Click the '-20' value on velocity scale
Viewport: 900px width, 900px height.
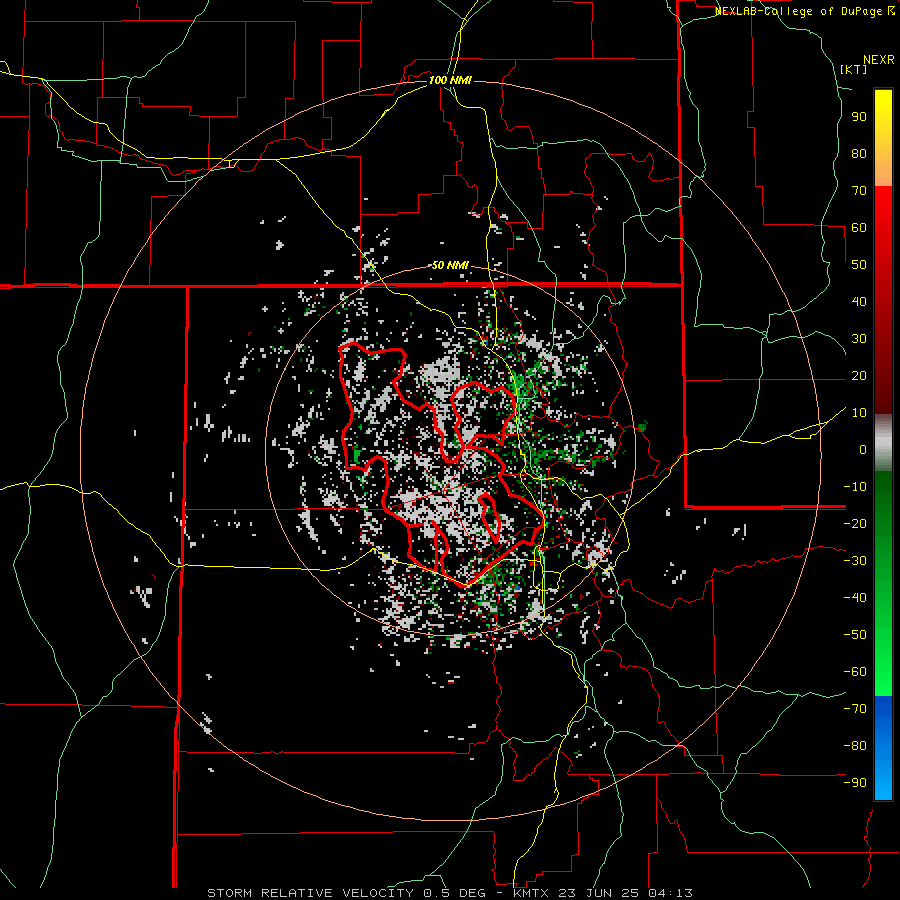click(855, 524)
